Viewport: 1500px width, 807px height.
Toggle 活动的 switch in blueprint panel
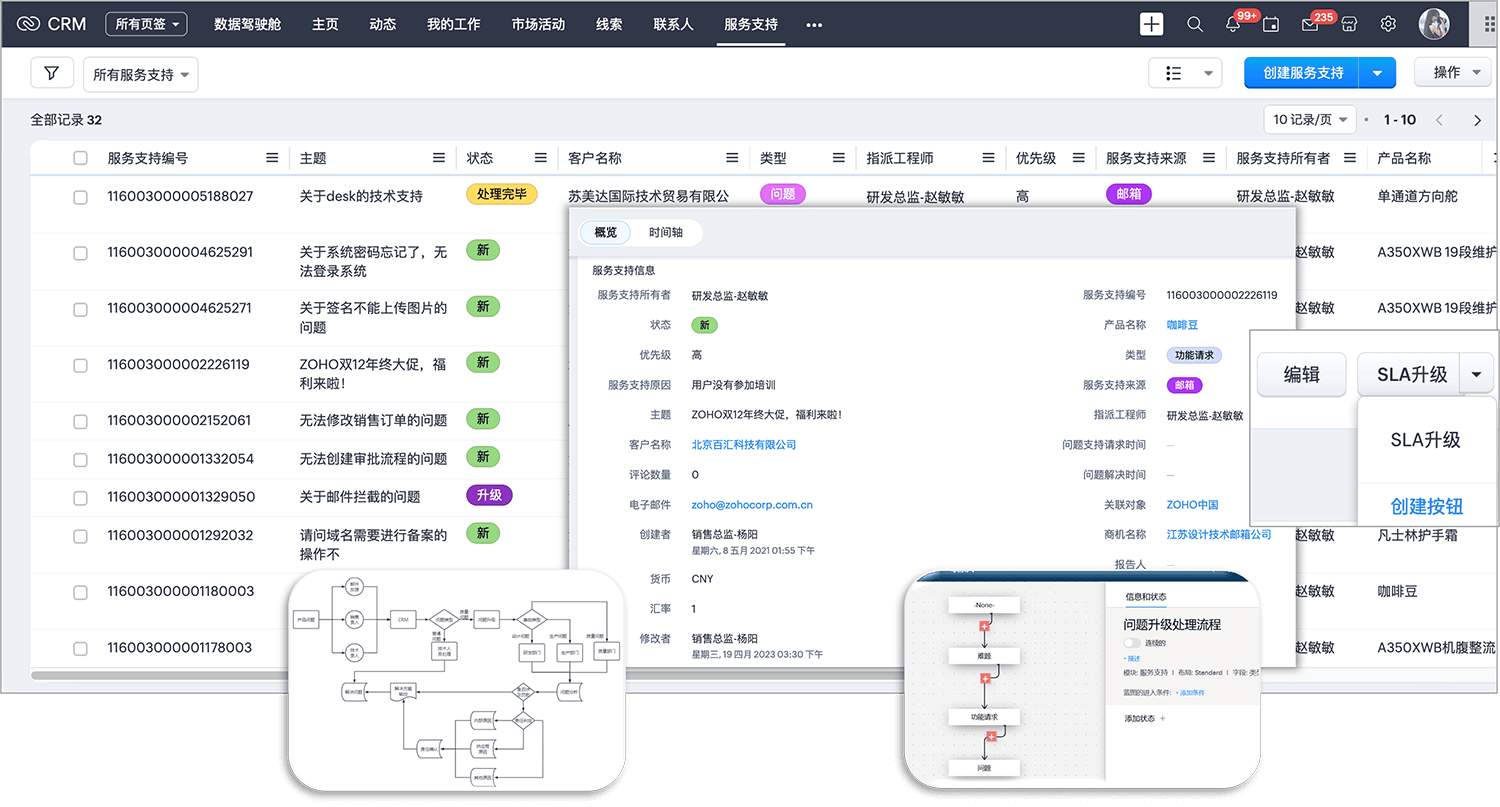pos(1132,643)
